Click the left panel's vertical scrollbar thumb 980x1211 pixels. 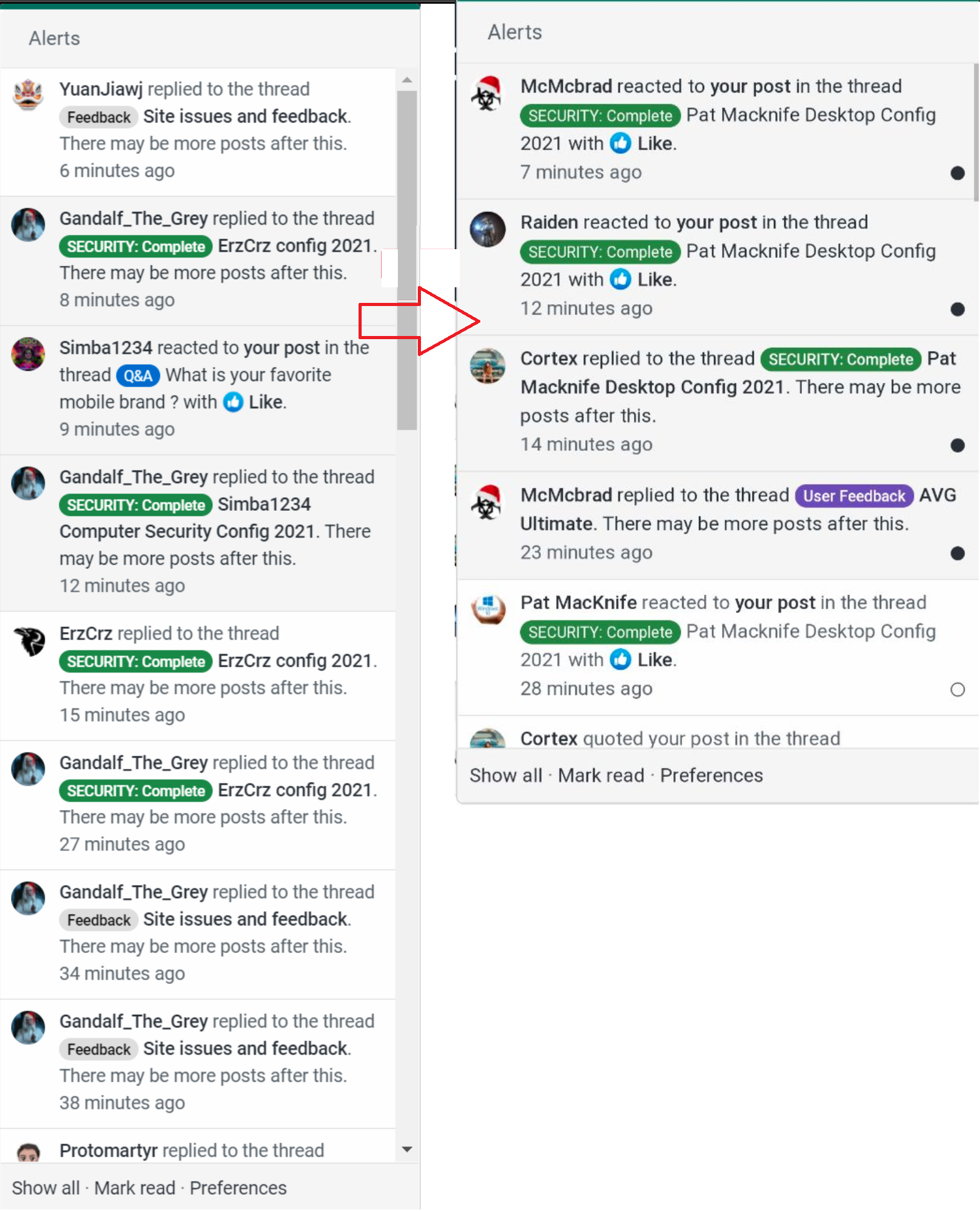click(407, 260)
